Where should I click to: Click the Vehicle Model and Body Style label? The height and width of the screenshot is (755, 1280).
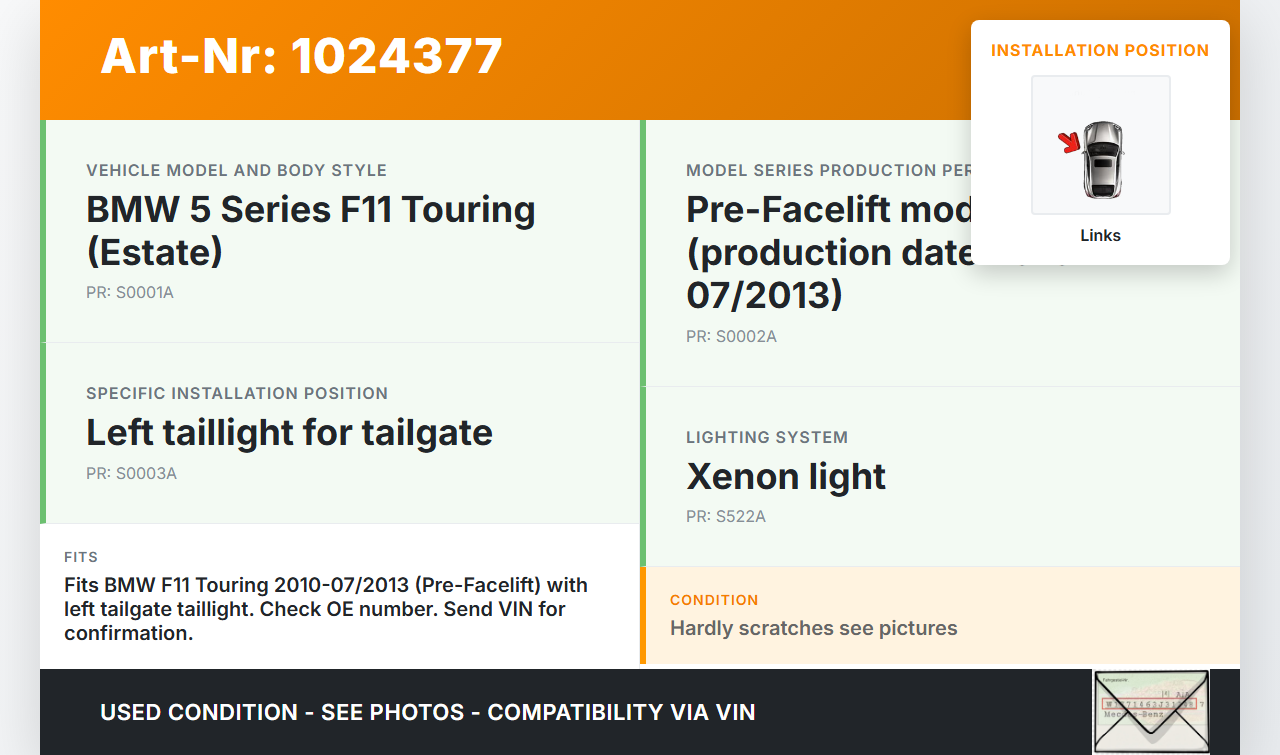point(236,170)
